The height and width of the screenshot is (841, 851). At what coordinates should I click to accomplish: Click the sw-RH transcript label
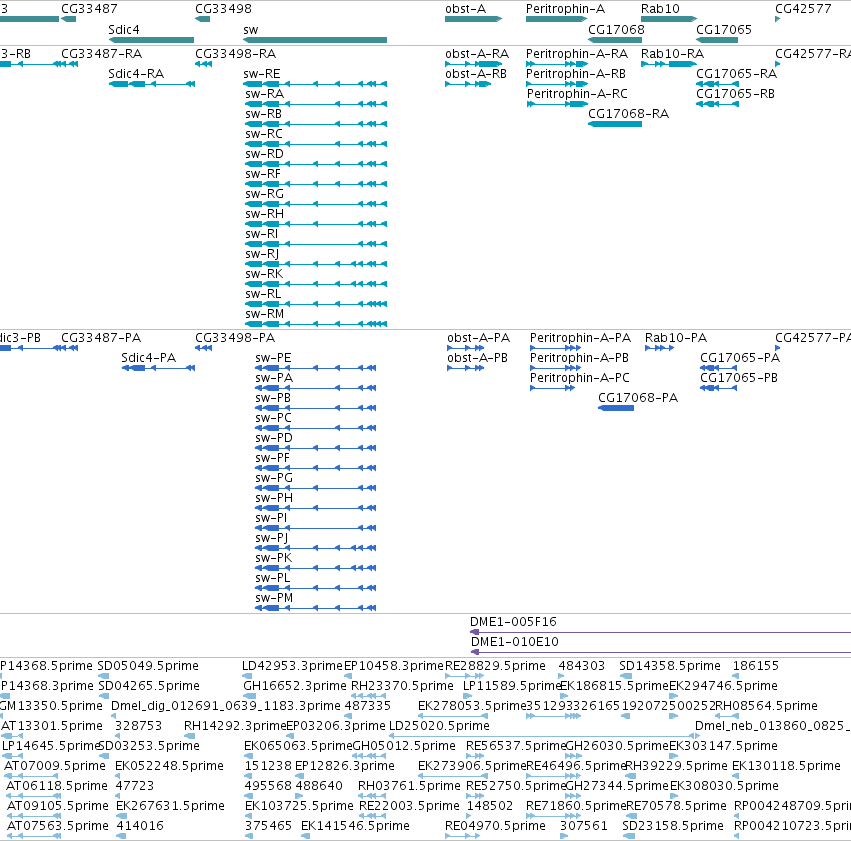[264, 214]
